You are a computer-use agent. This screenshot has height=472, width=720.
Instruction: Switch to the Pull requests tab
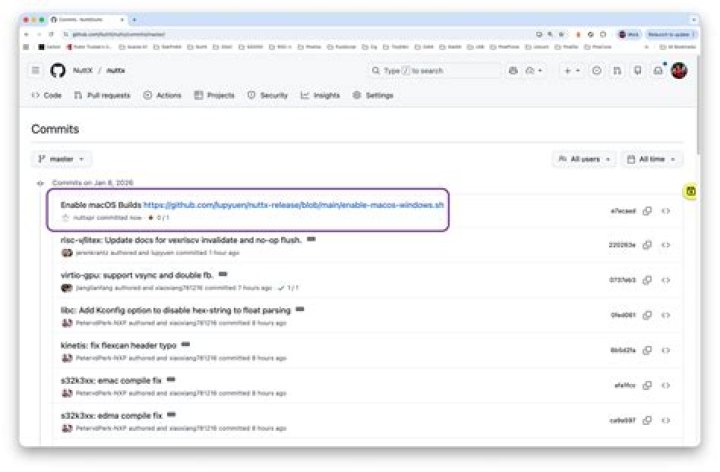[x=102, y=95]
